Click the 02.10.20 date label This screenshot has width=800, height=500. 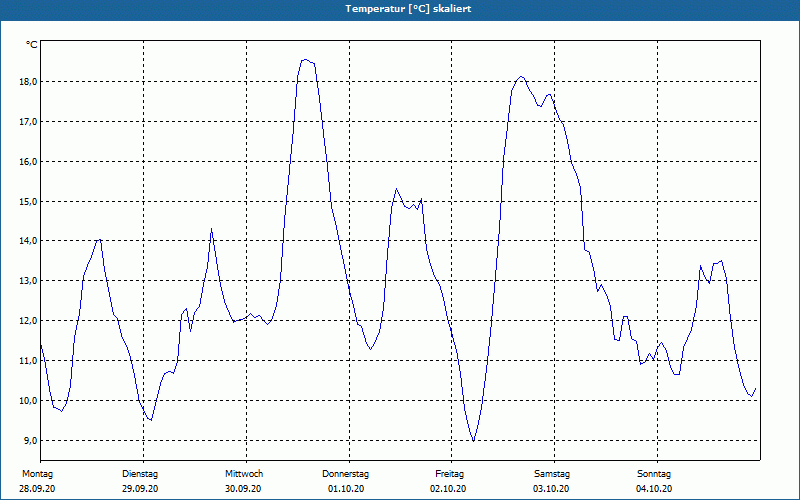[x=448, y=489]
